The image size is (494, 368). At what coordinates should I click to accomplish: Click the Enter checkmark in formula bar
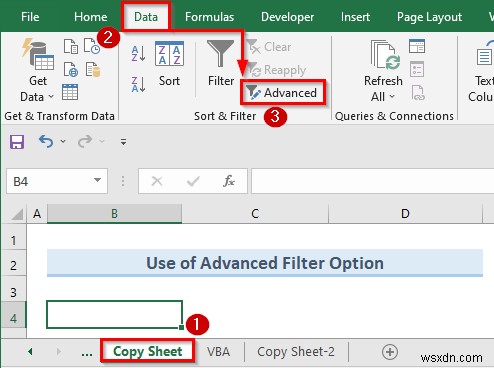(193, 181)
